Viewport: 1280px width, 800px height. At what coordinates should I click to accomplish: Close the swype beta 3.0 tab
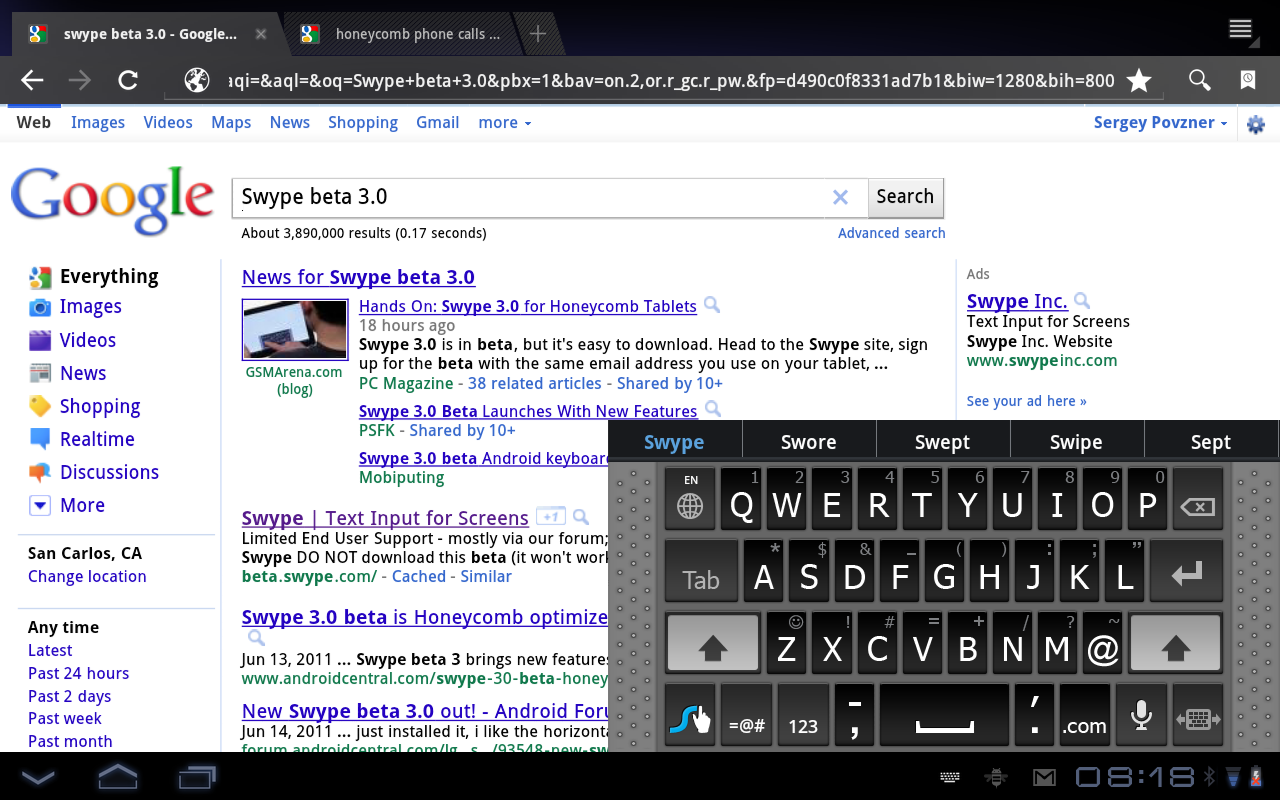pyautogui.click(x=261, y=34)
